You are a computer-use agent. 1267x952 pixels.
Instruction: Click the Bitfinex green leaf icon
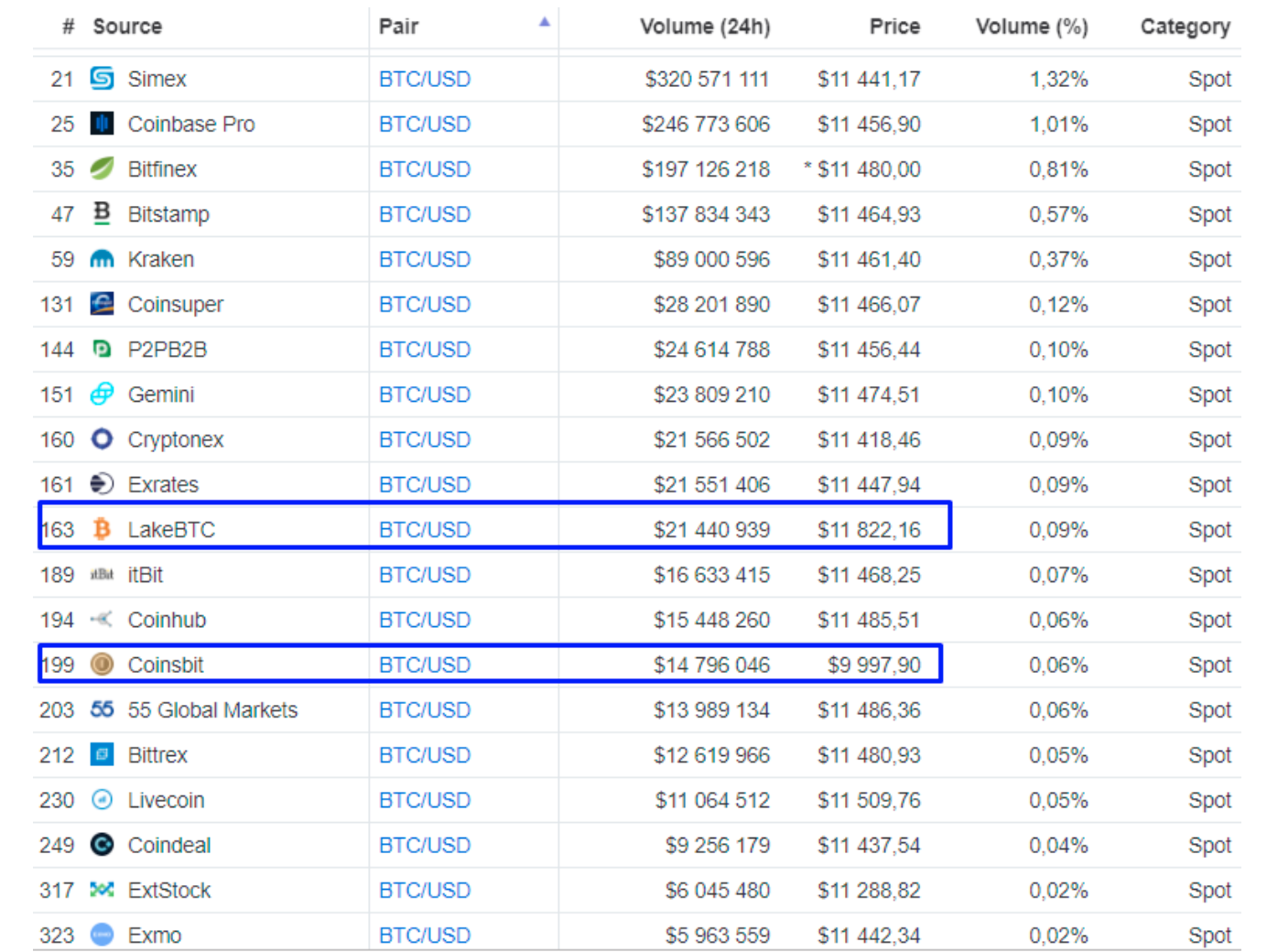[102, 168]
